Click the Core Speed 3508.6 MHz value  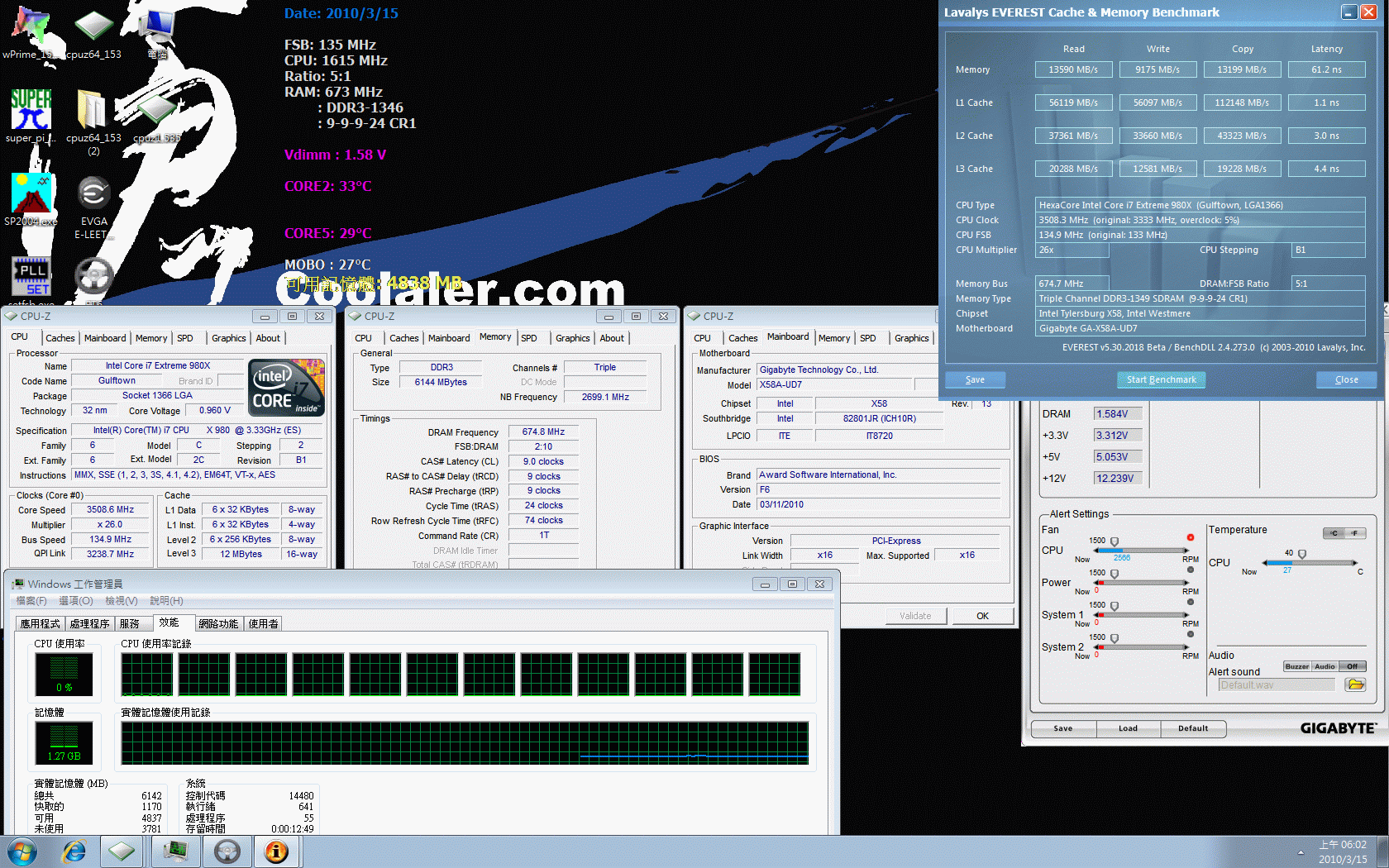111,510
